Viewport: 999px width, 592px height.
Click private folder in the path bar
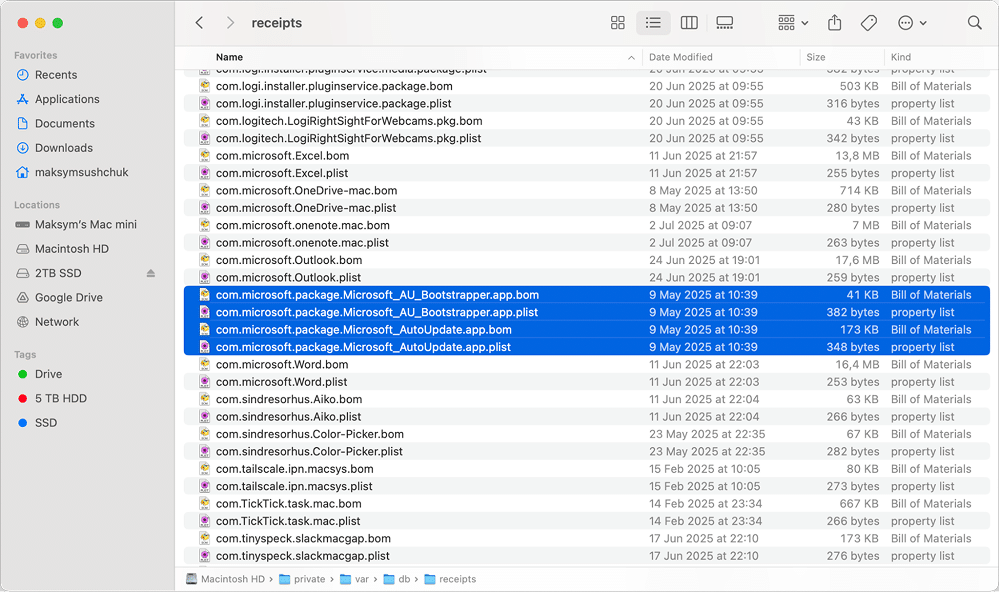(x=303, y=579)
